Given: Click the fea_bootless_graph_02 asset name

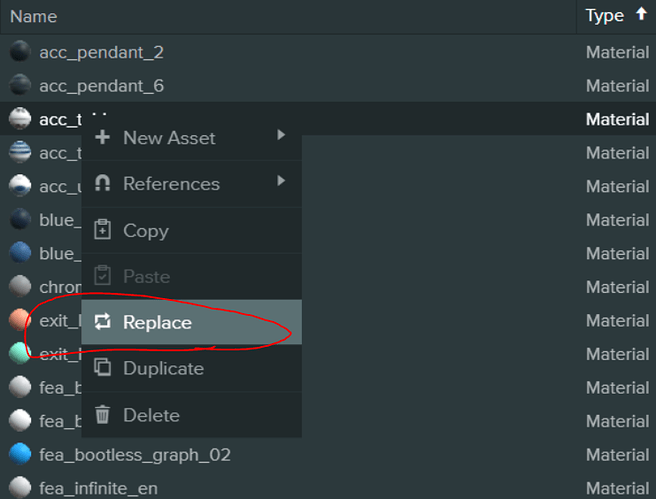Looking at the screenshot, I should point(135,455).
